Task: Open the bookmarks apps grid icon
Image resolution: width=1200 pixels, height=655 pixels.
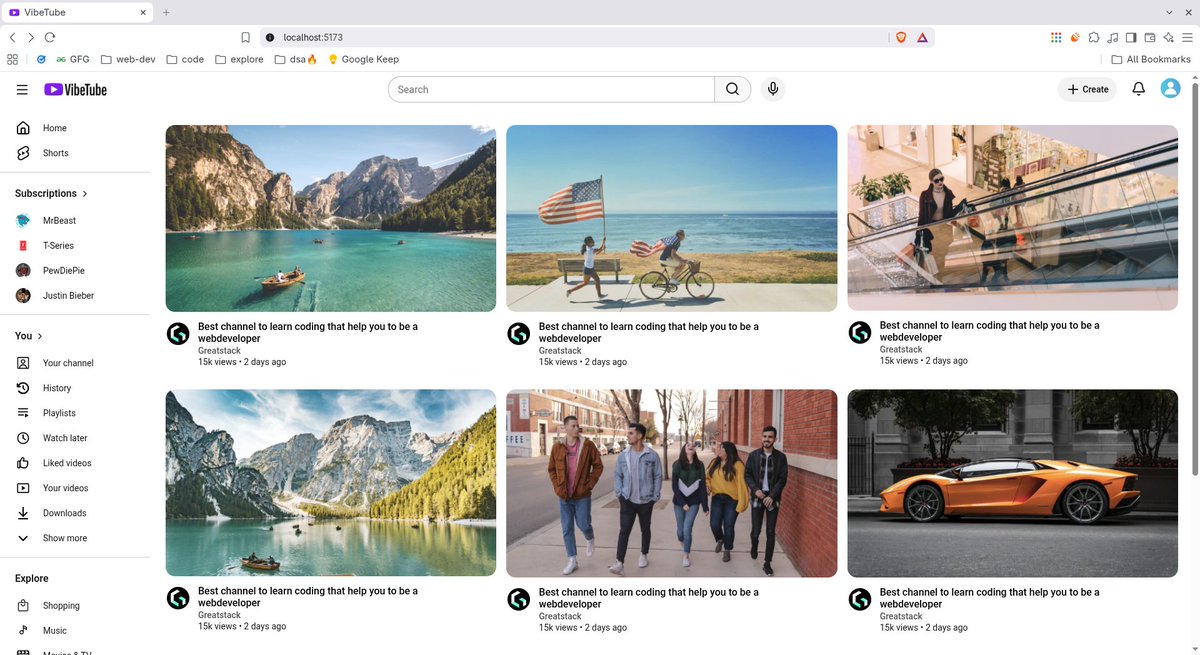Action: (12, 59)
